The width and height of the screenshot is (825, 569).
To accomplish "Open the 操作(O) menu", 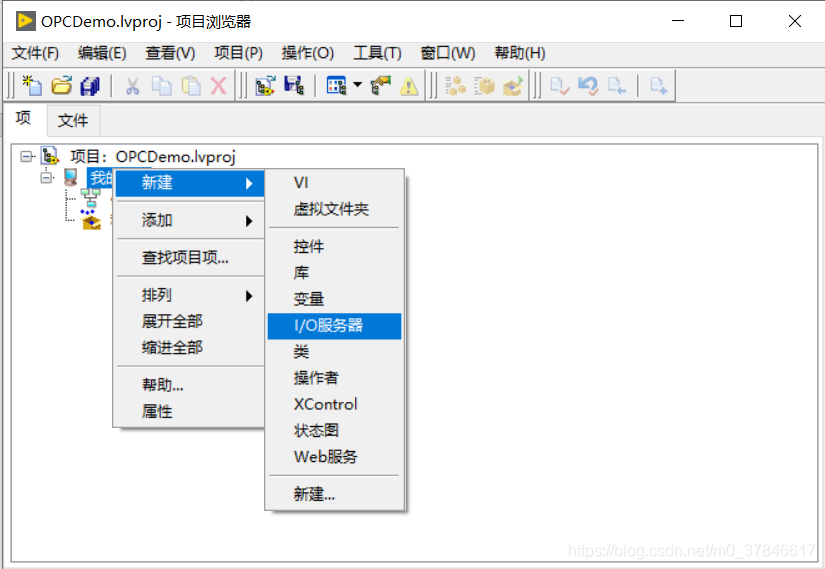I will click(308, 53).
